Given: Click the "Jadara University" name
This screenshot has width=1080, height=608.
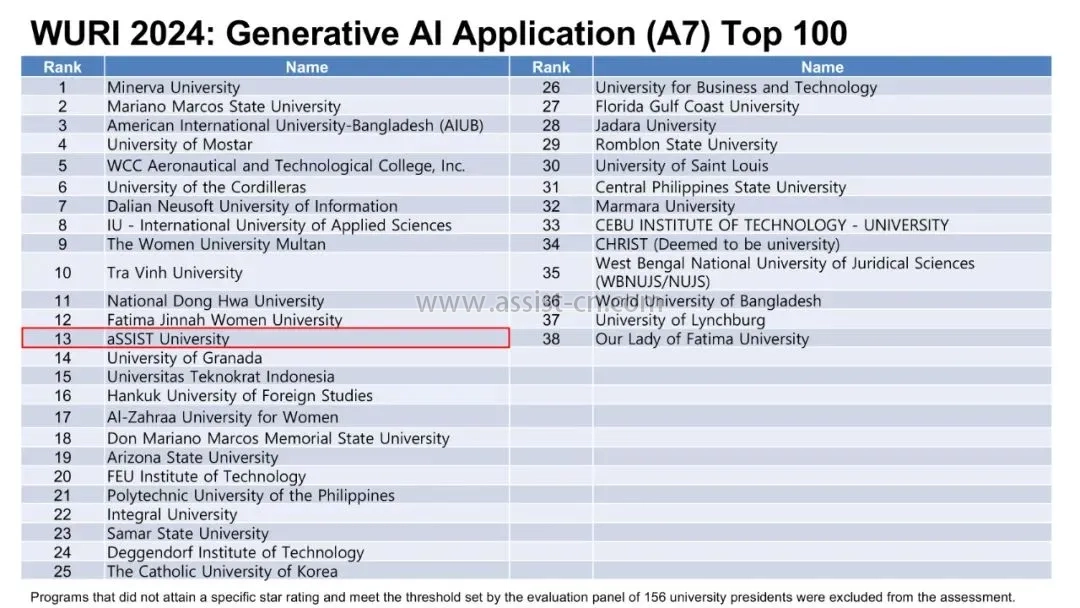Looking at the screenshot, I should [x=656, y=125].
